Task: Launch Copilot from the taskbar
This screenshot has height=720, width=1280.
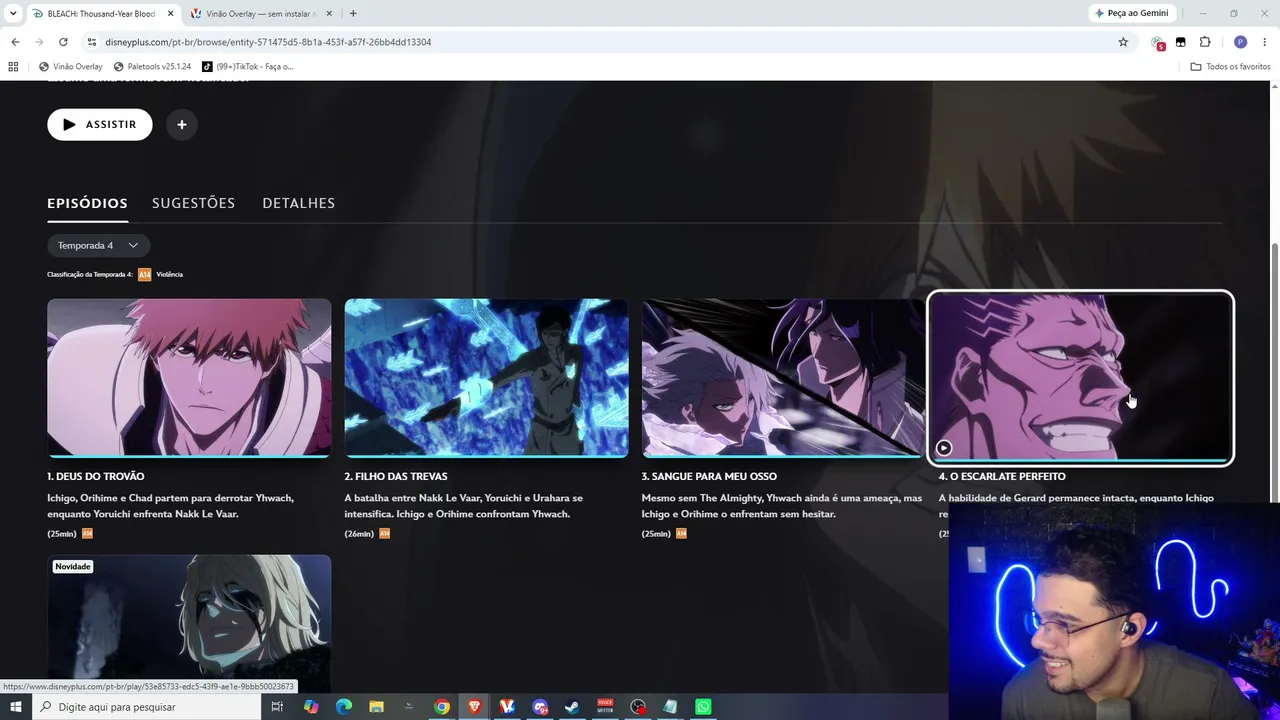Action: [311, 707]
